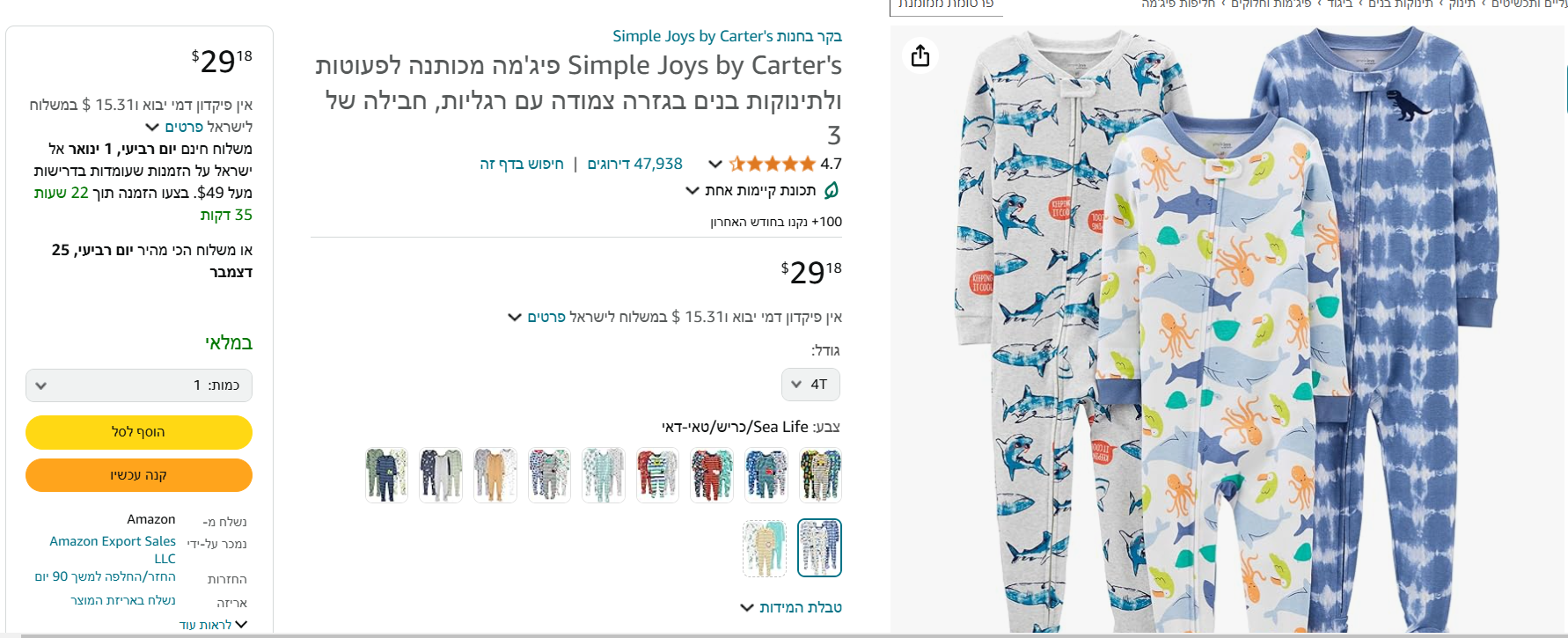1568x638 pixels.
Task: Click the orange קנה עכשיו buy-now button
Action: pos(139,475)
